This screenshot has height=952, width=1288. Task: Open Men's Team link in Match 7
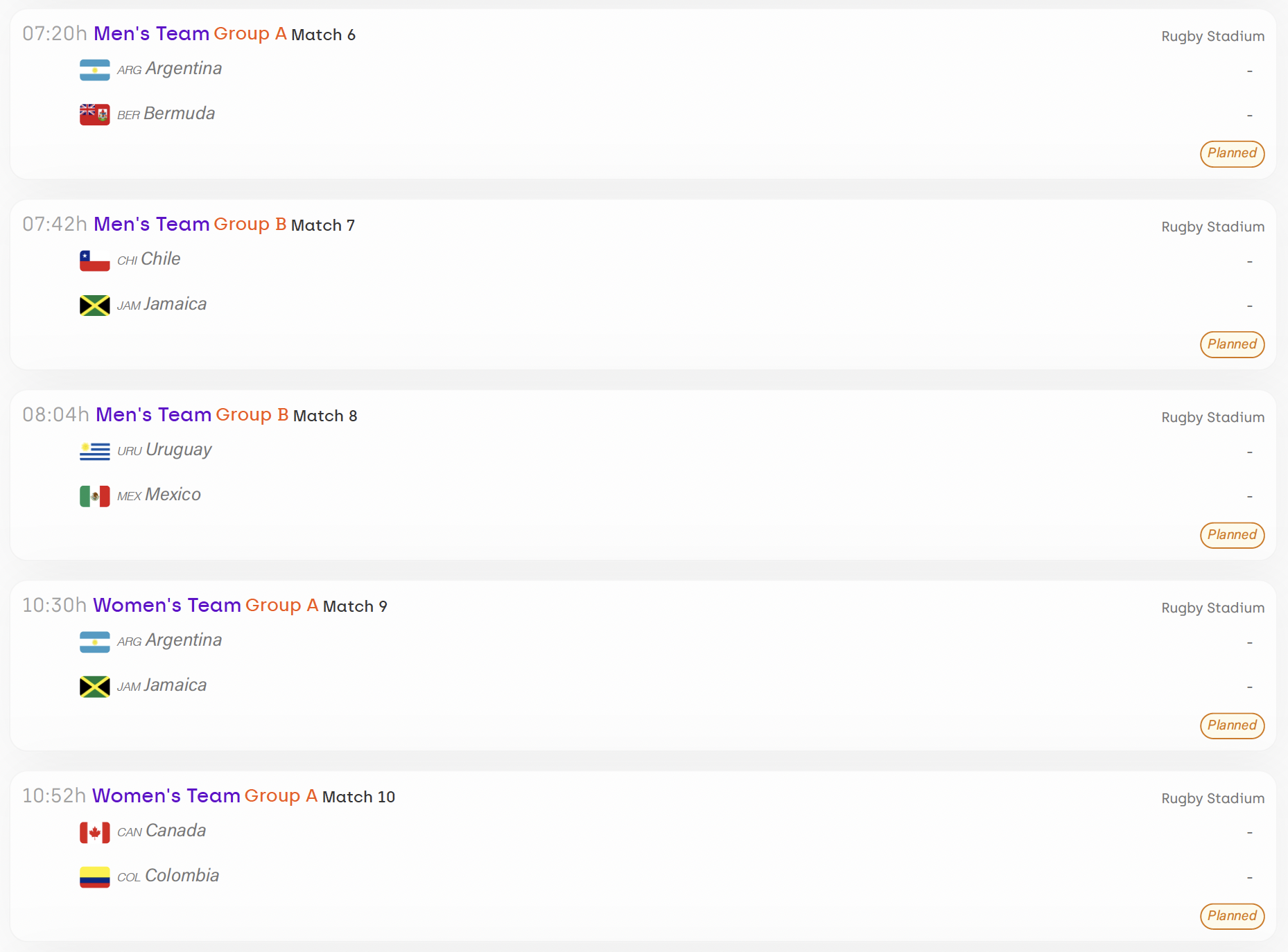tap(151, 224)
